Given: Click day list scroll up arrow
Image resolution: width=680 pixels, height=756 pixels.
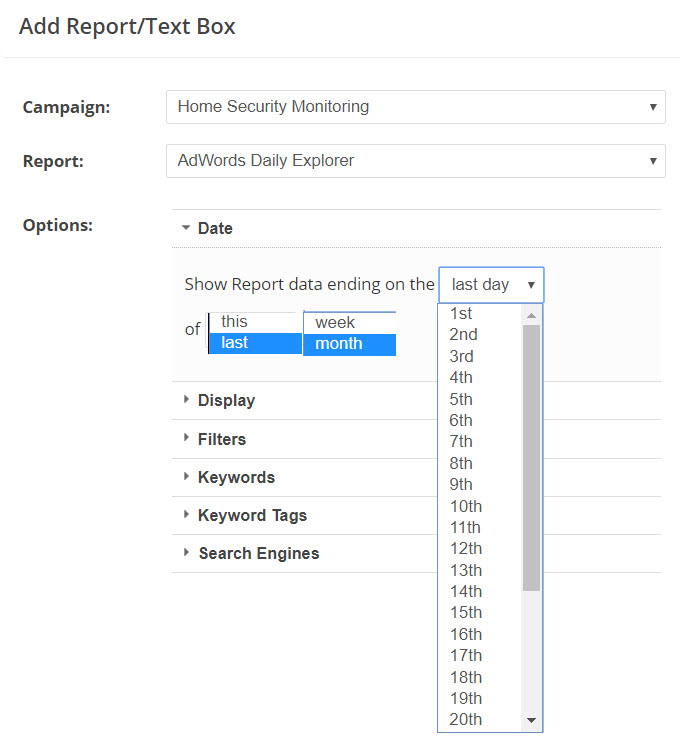Looking at the screenshot, I should click(531, 315).
